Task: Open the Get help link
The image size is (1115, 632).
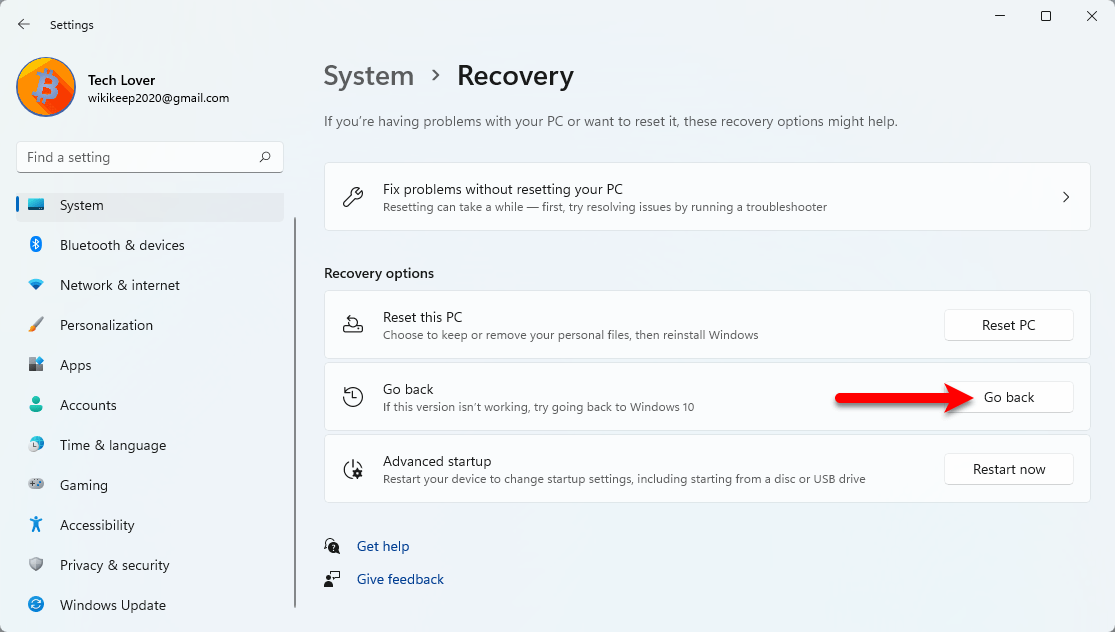Action: coord(383,546)
